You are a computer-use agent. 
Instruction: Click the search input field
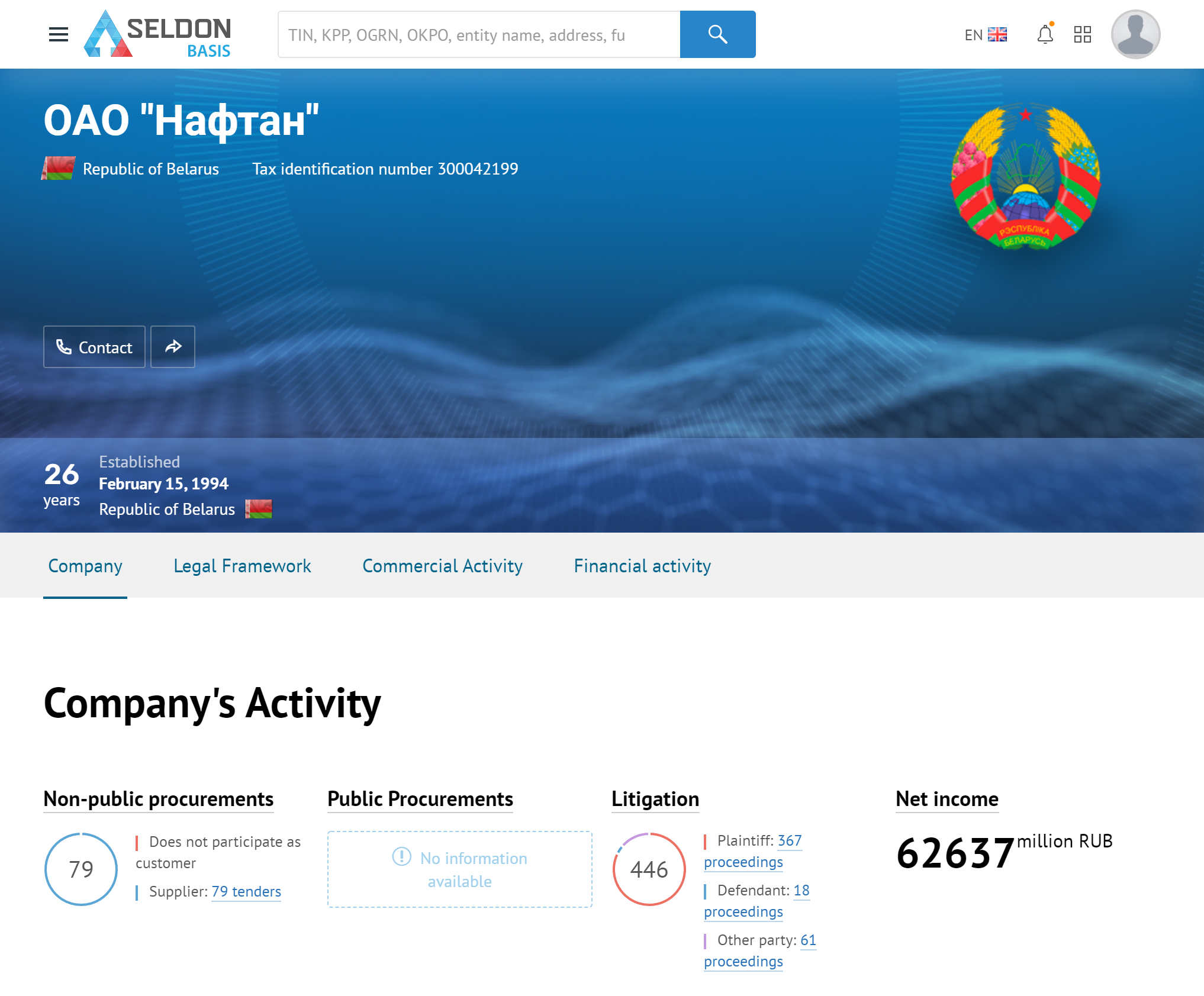(479, 34)
